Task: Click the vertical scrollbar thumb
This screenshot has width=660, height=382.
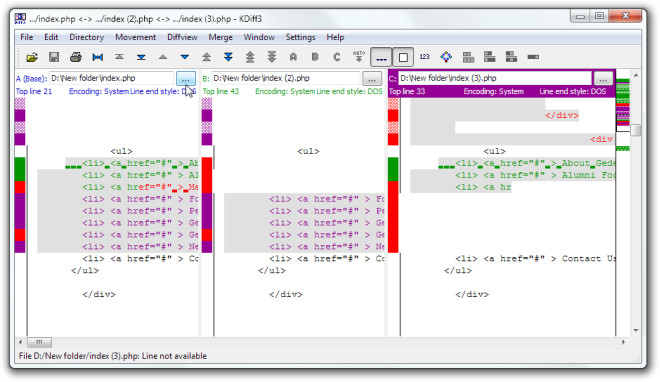Action: coord(636,131)
